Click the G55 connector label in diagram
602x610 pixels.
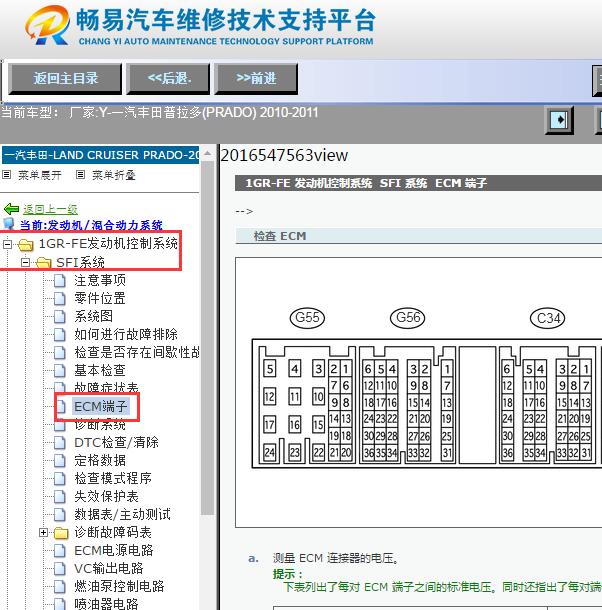[307, 318]
